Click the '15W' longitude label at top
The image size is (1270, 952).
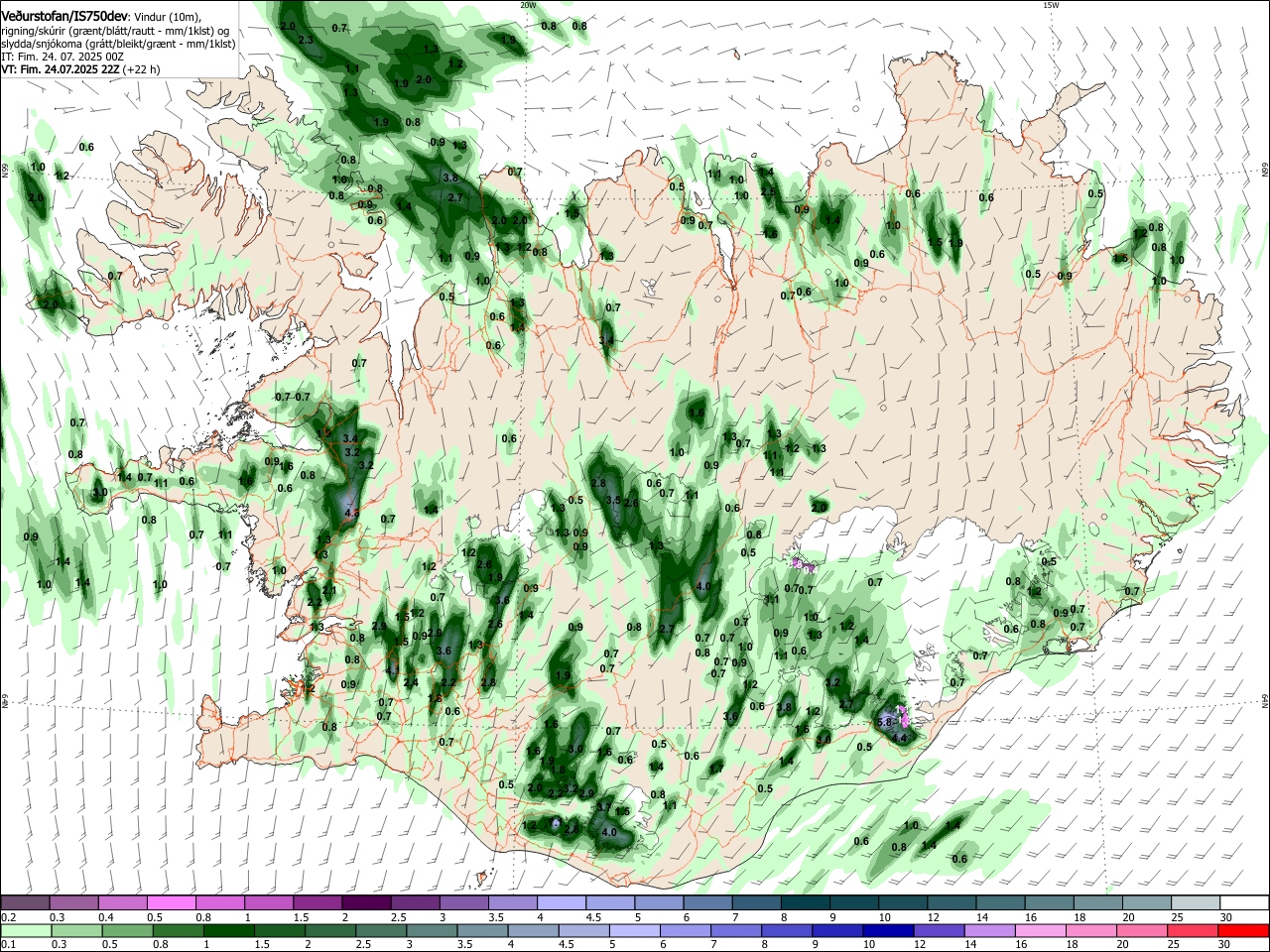coord(1051,5)
